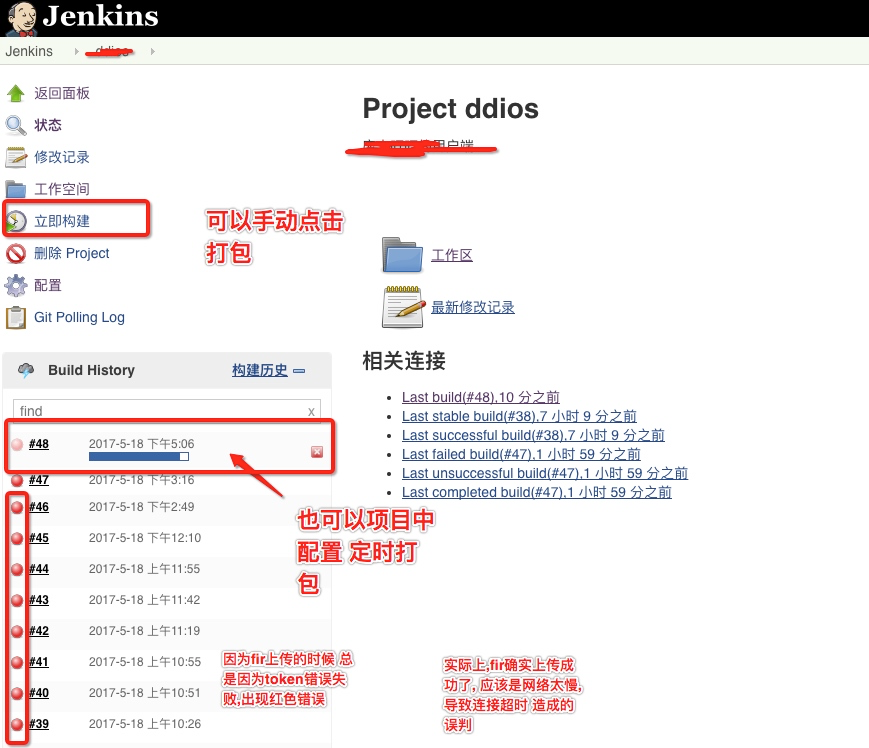Click the red status ball of build #44
Viewport: 869px width, 748px height.
[x=17, y=569]
